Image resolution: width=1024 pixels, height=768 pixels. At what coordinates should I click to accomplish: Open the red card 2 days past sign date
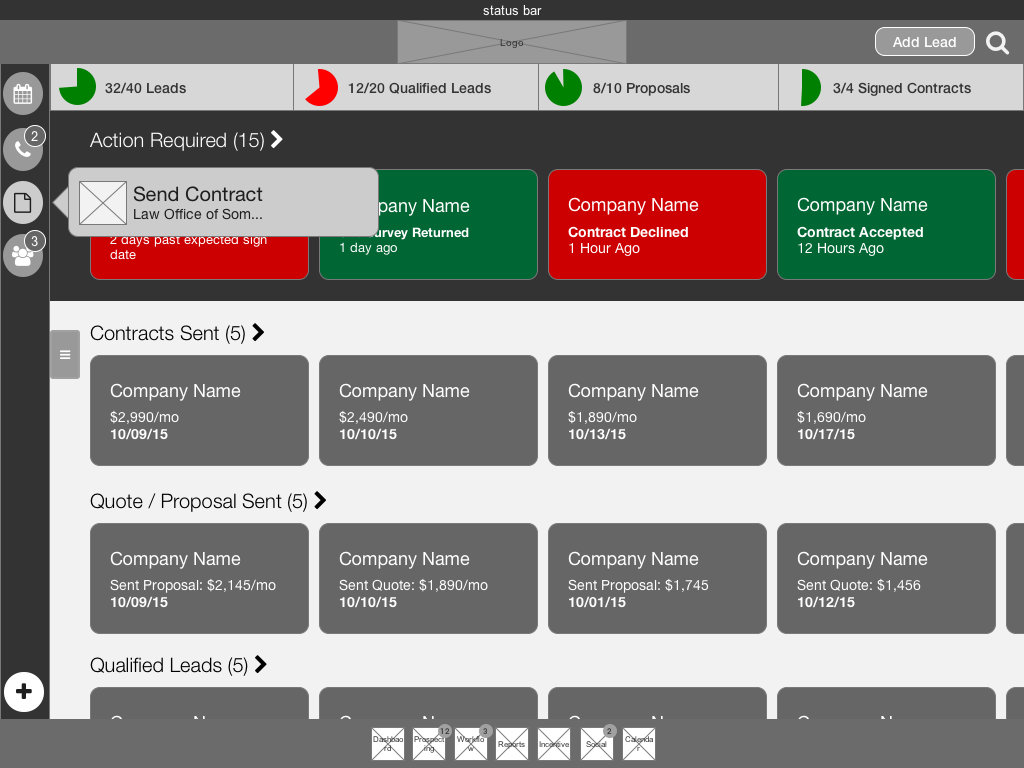199,257
